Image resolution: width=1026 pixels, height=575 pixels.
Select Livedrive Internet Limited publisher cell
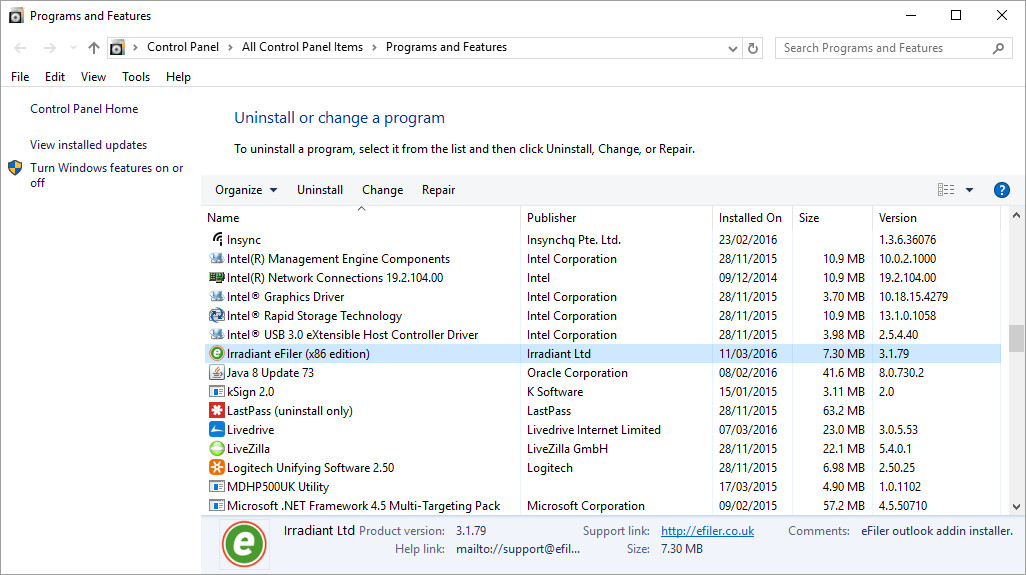point(593,430)
